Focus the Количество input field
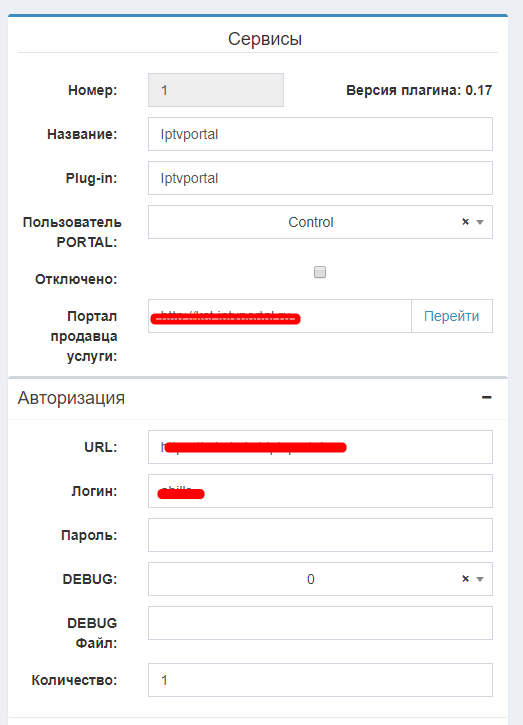Image resolution: width=523 pixels, height=725 pixels. 320,680
